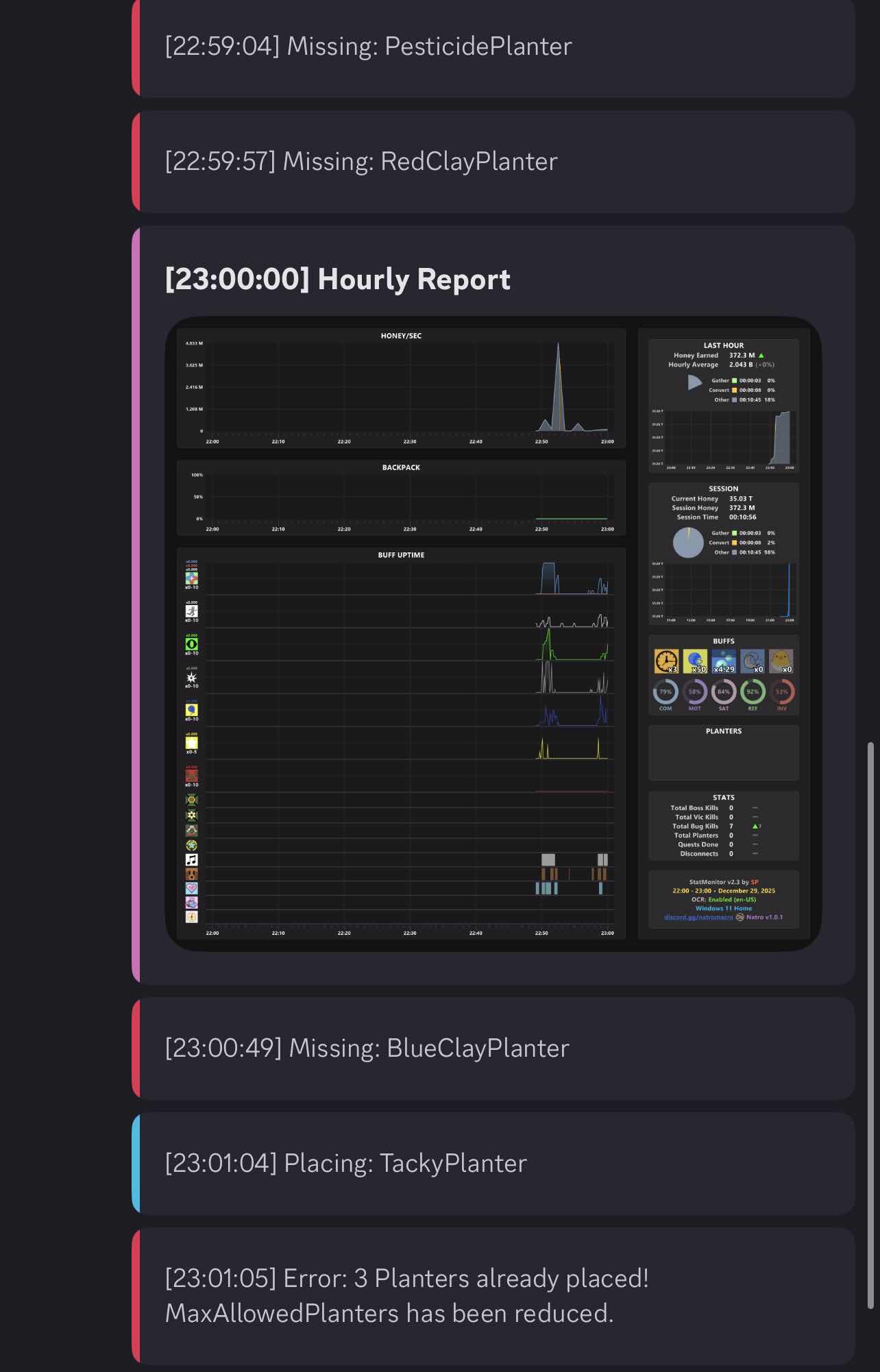This screenshot has width=880, height=1372.
Task: Click the multicolor pinwheel buff uptime icon
Action: [192, 578]
